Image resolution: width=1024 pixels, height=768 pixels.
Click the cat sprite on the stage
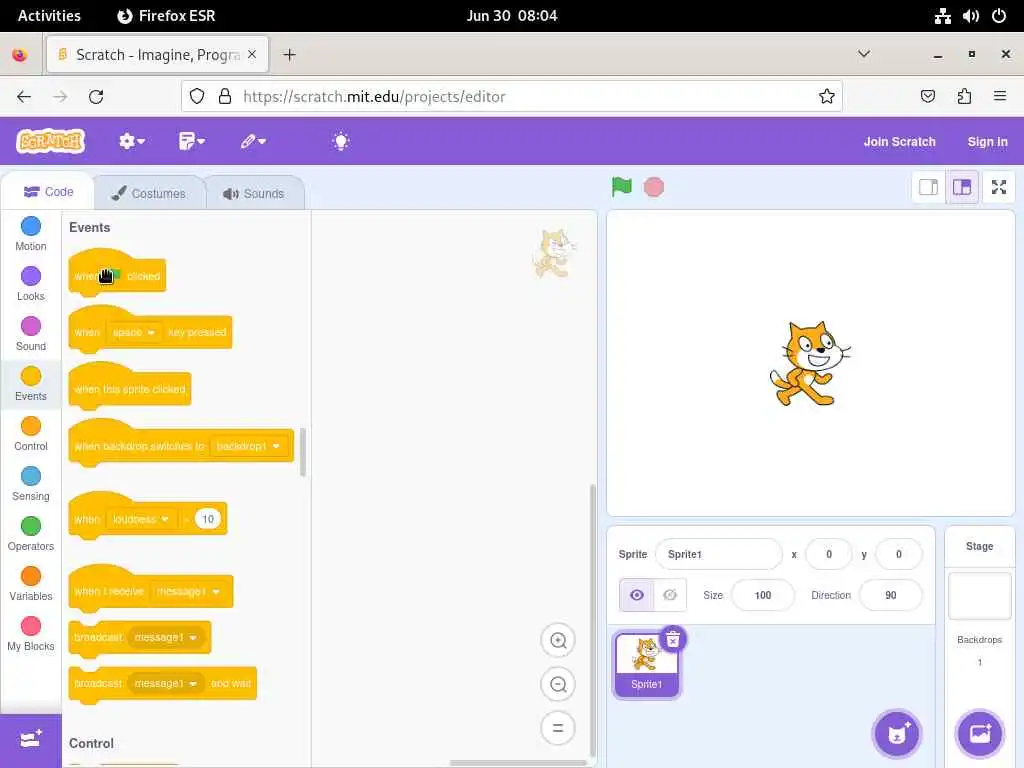809,363
